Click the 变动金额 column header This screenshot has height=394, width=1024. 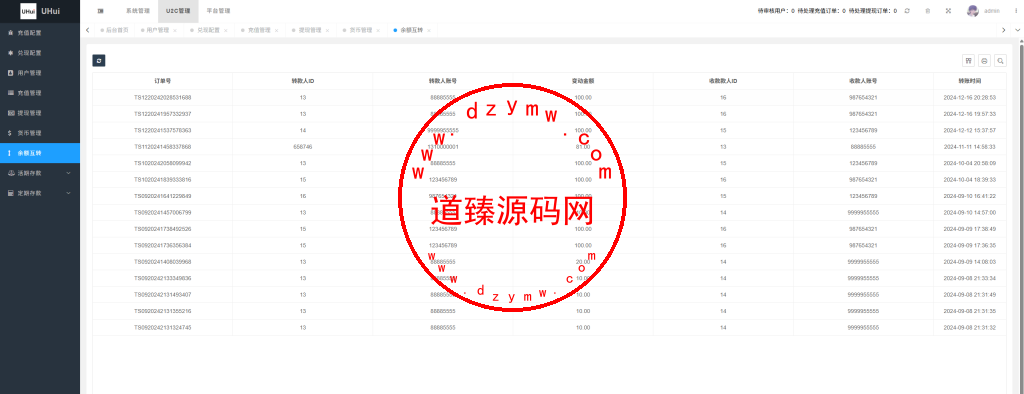(x=583, y=81)
